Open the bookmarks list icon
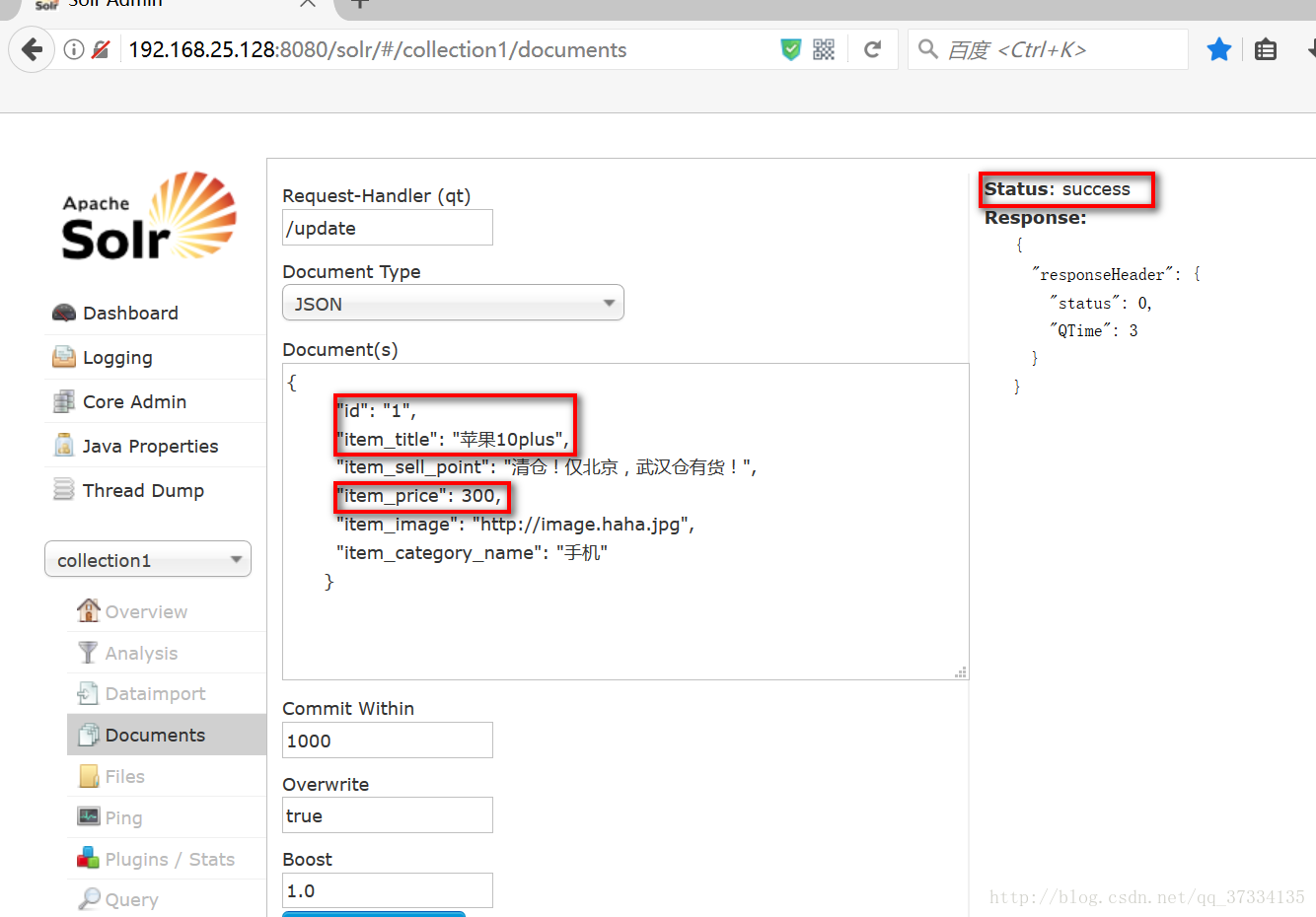This screenshot has height=917, width=1316. click(1266, 49)
